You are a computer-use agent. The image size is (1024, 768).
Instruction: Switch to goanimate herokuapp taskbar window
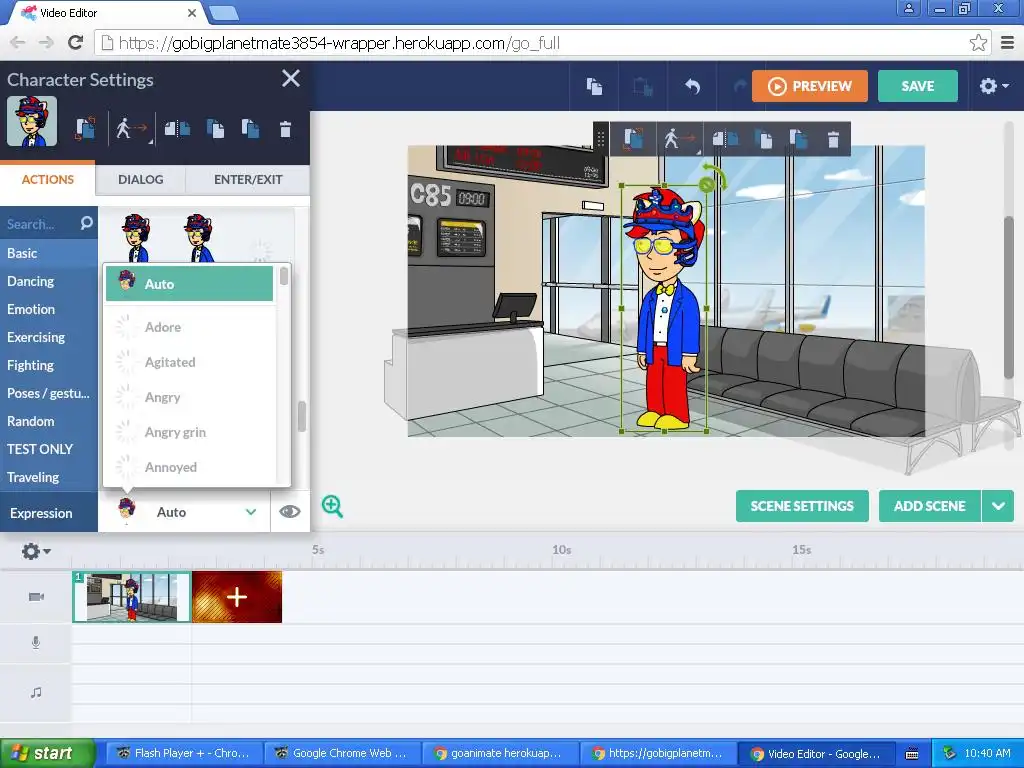tap(500, 753)
